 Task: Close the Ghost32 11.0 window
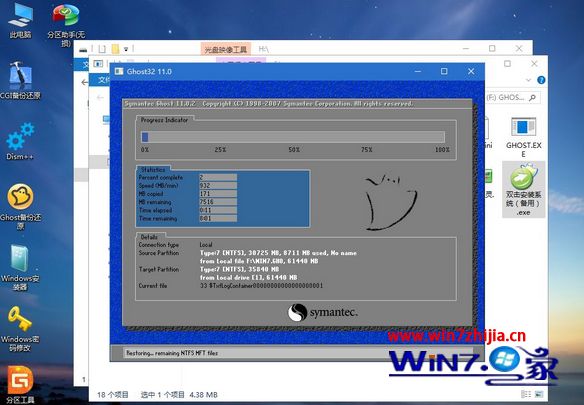tap(471, 71)
